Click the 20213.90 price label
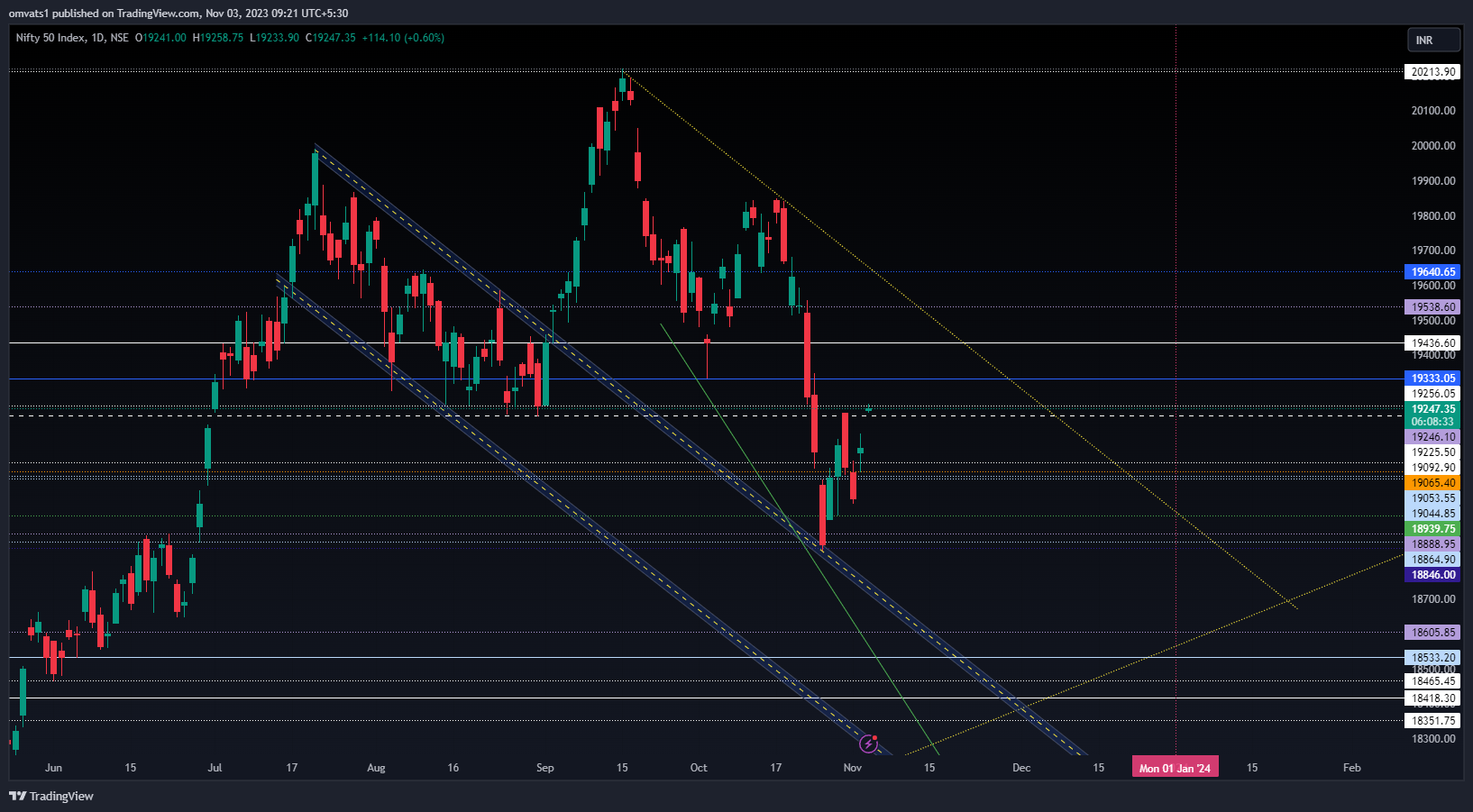1473x812 pixels. pyautogui.click(x=1432, y=72)
